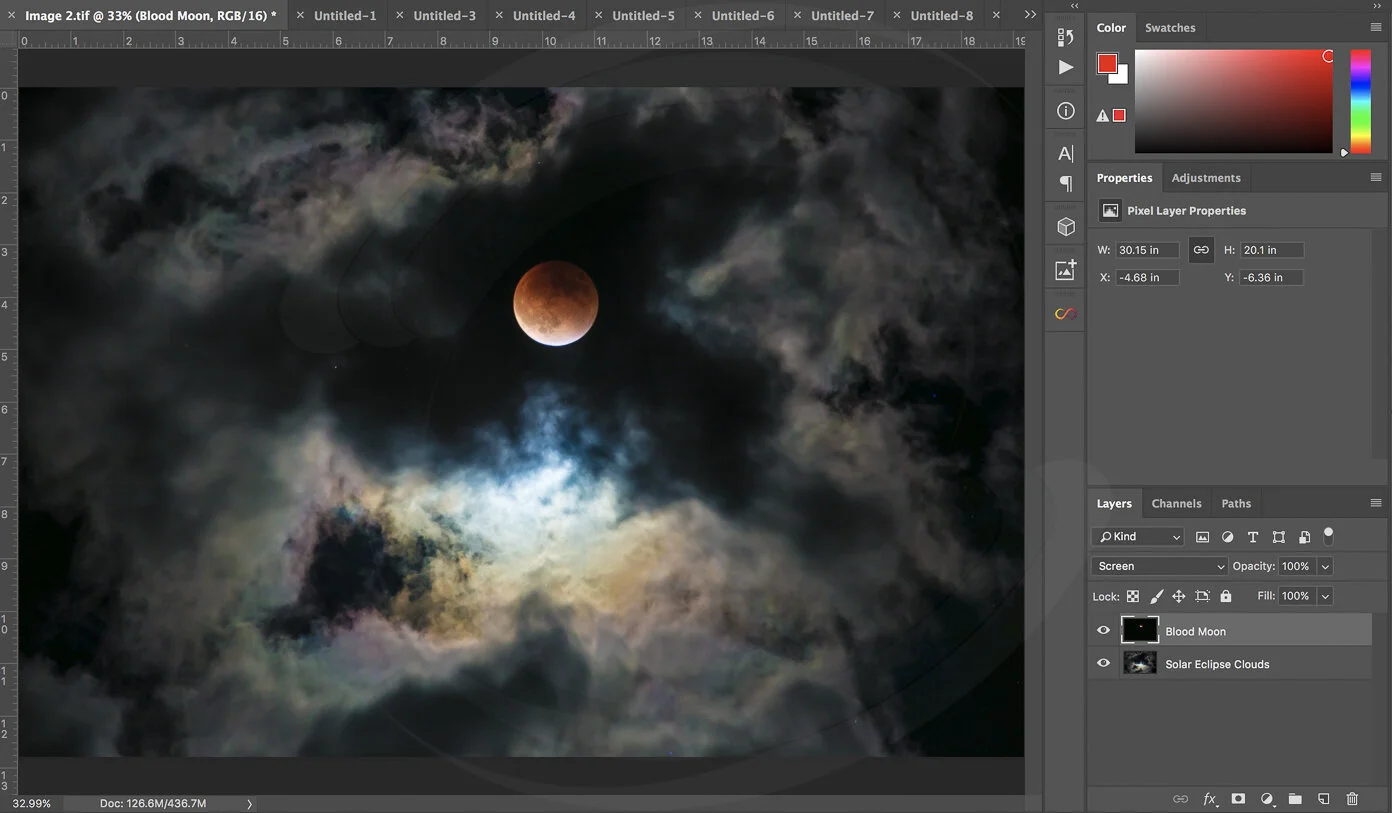This screenshot has height=813, width=1392.
Task: Open the Opacity dropdown arrow
Action: [1325, 566]
